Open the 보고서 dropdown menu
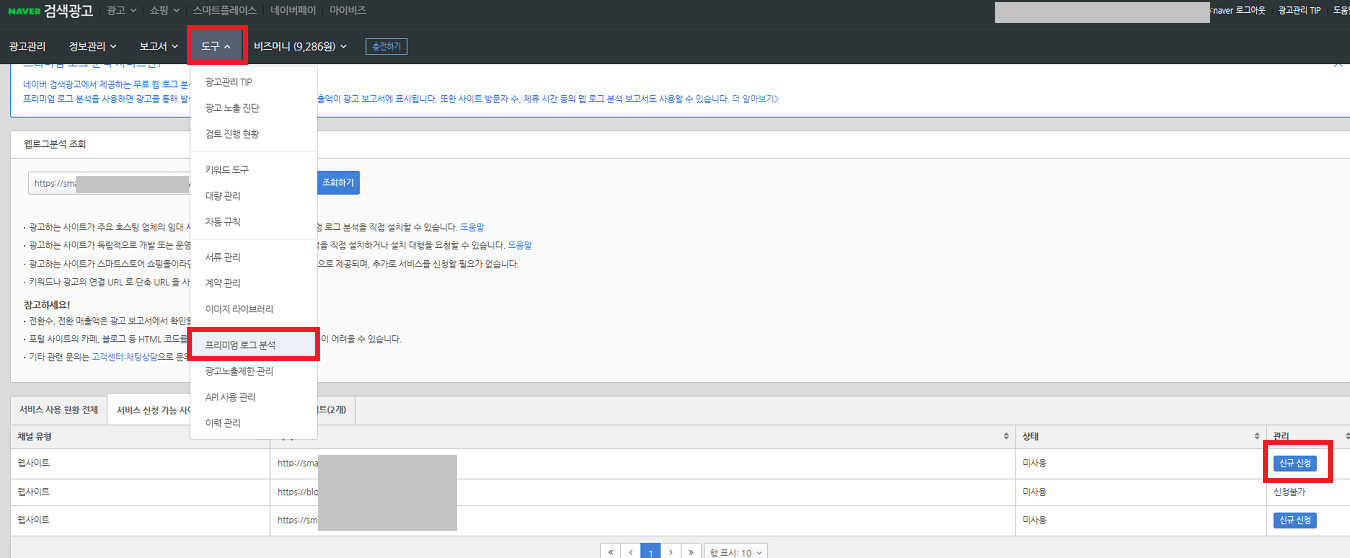The height and width of the screenshot is (558, 1350). (158, 46)
